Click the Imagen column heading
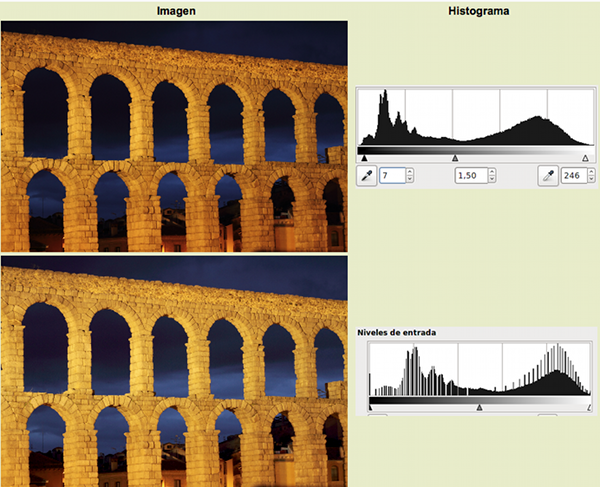Viewport: 600px width, 487px height. [176, 11]
